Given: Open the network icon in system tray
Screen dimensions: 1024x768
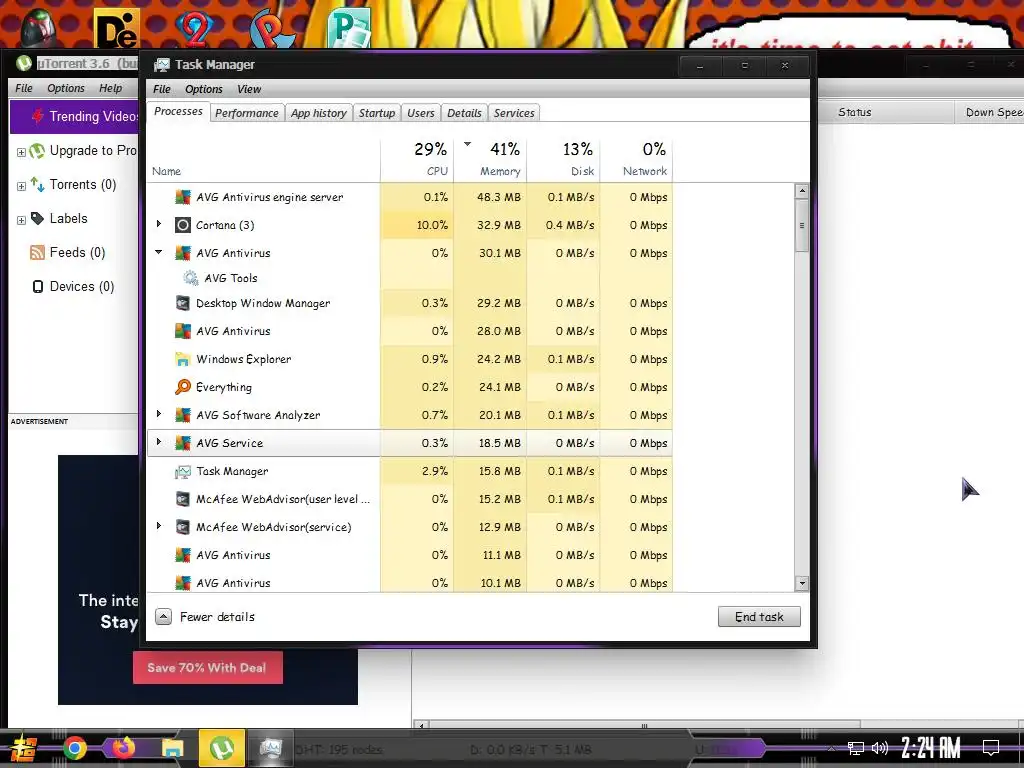Looking at the screenshot, I should click(856, 748).
